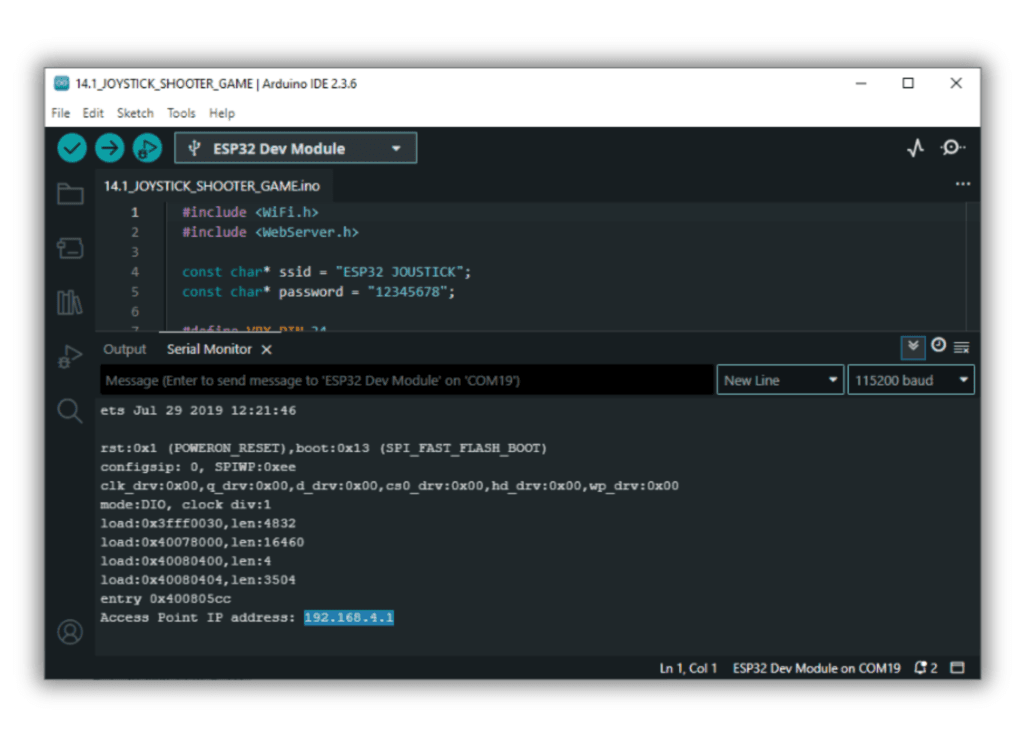This screenshot has width=1024, height=748.
Task: Open the Serial Monitor magnifier icon in toolbar
Action: tap(952, 148)
